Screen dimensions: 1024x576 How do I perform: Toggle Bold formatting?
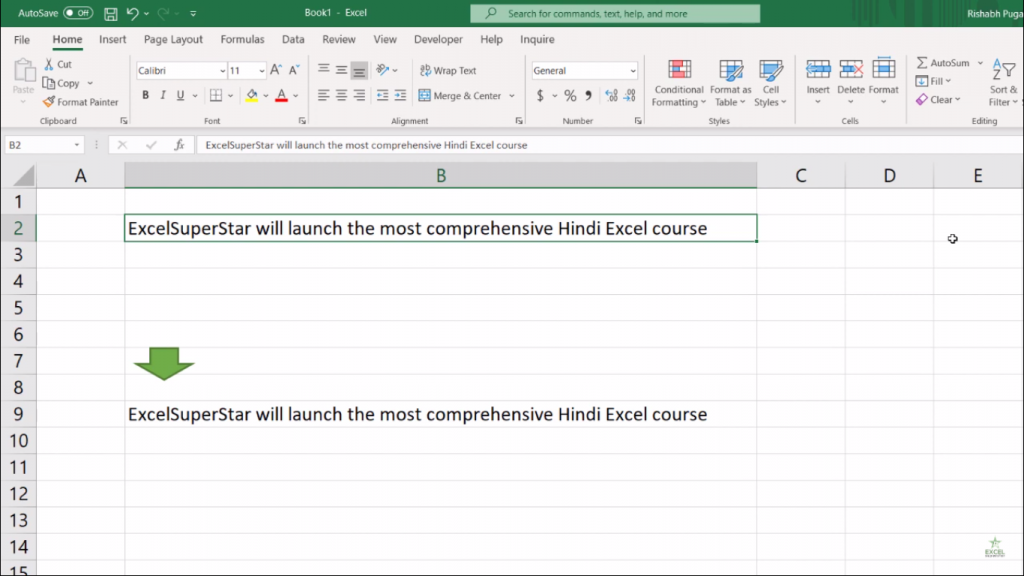(x=145, y=96)
